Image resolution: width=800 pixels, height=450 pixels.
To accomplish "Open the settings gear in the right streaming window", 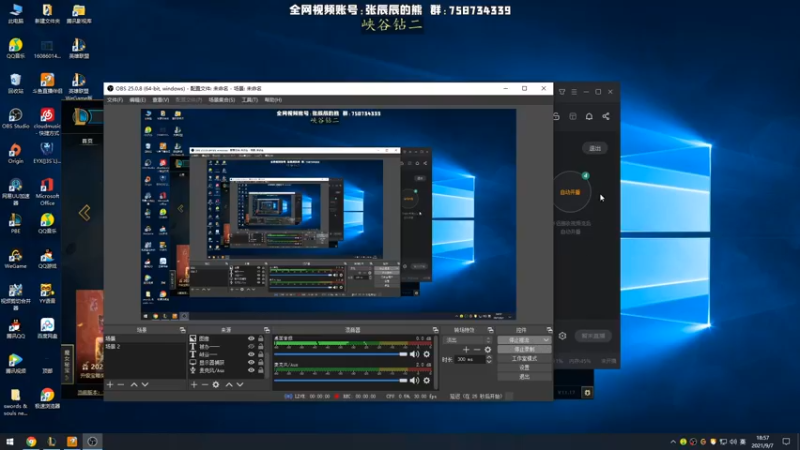I will tap(562, 336).
